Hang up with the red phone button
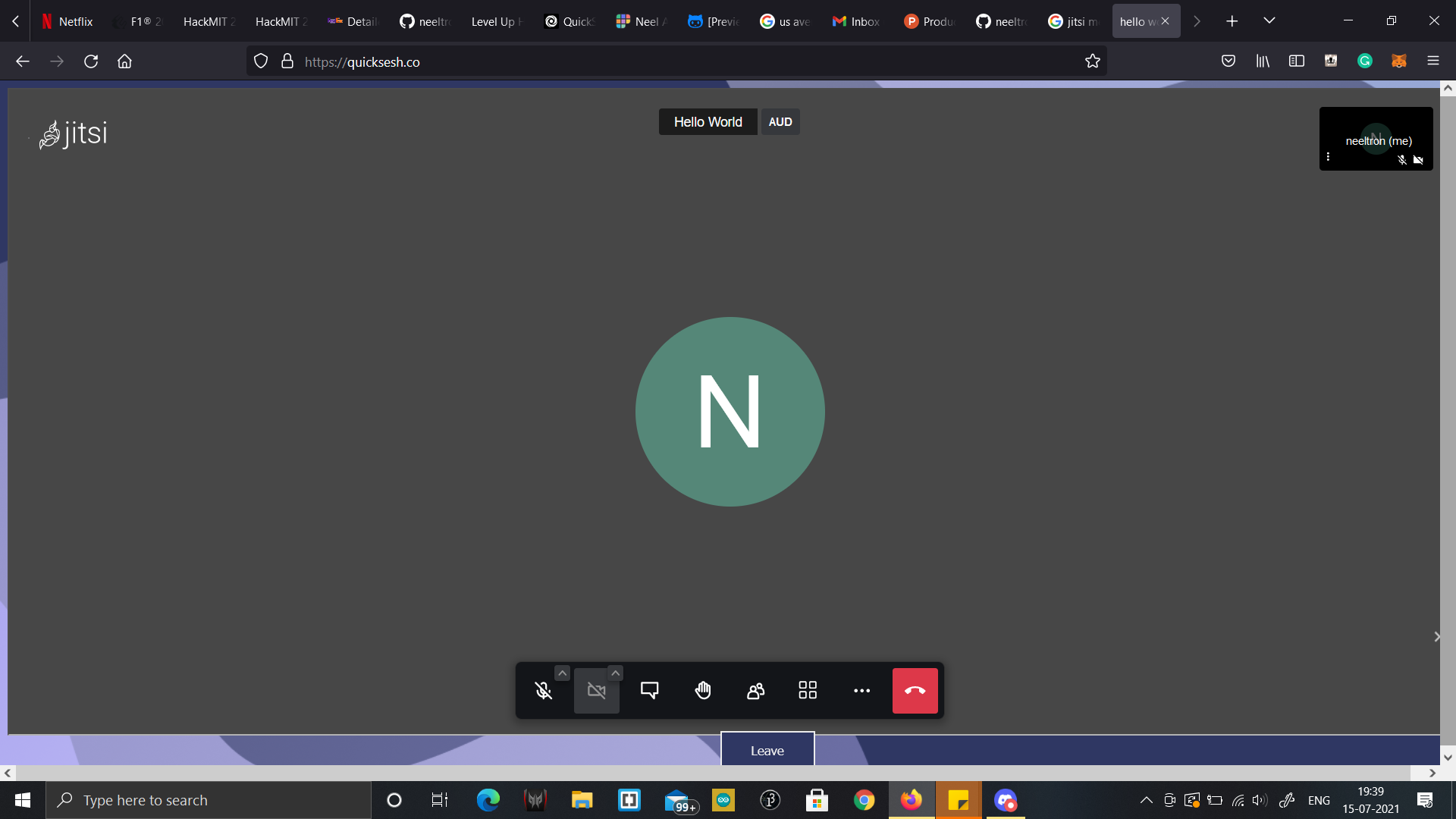This screenshot has height=819, width=1456. [x=915, y=691]
